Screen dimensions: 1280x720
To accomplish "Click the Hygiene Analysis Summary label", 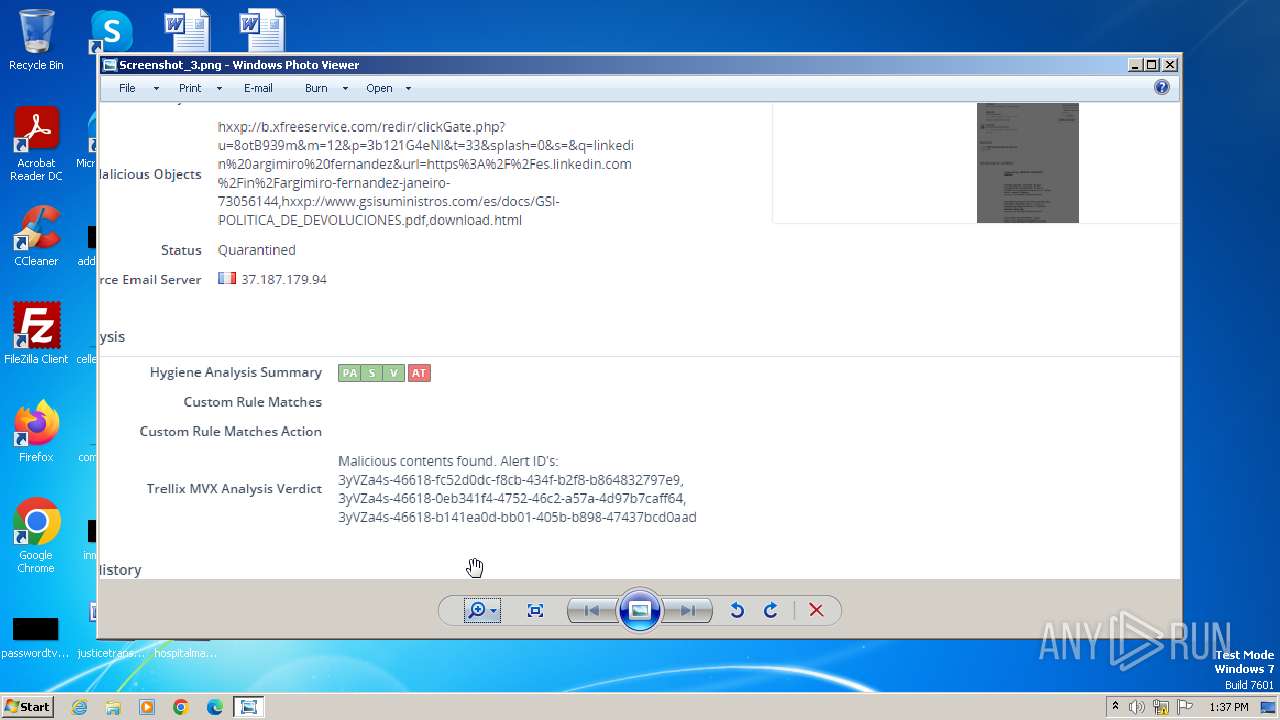I will (x=236, y=372).
